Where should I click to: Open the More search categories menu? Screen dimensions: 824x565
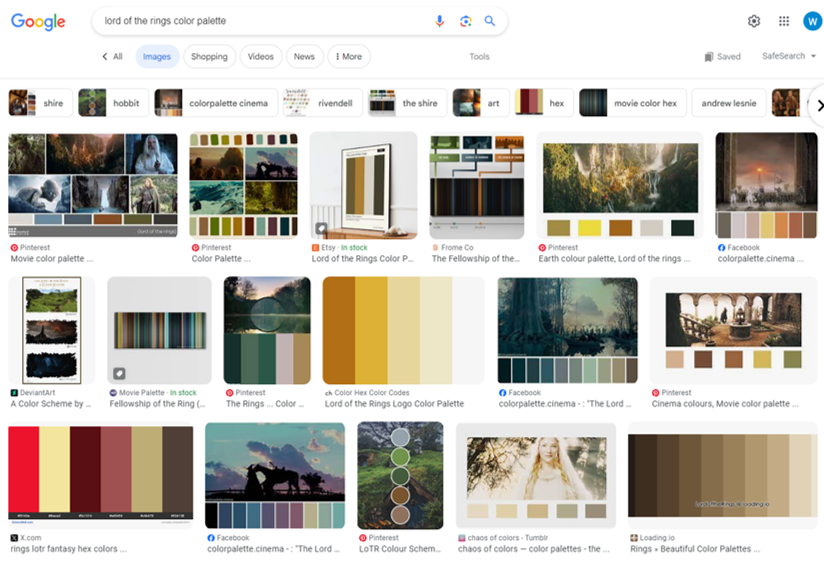pos(348,57)
